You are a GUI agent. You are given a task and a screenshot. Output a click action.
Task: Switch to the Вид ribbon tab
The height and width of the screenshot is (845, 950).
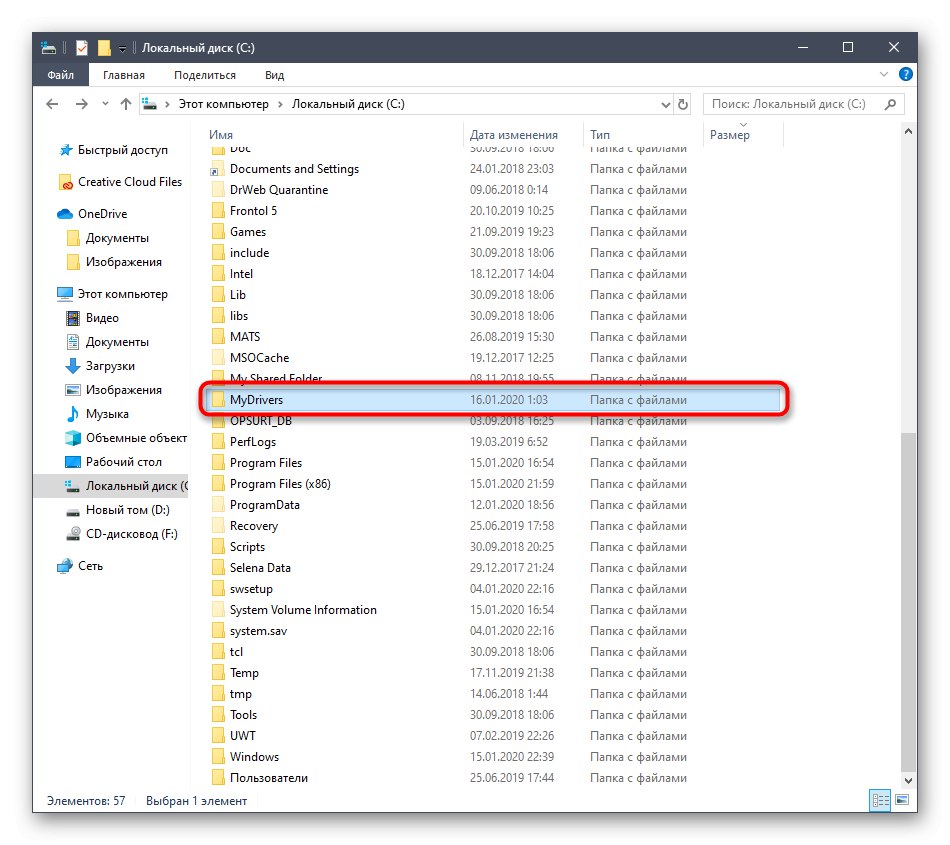pyautogui.click(x=273, y=74)
